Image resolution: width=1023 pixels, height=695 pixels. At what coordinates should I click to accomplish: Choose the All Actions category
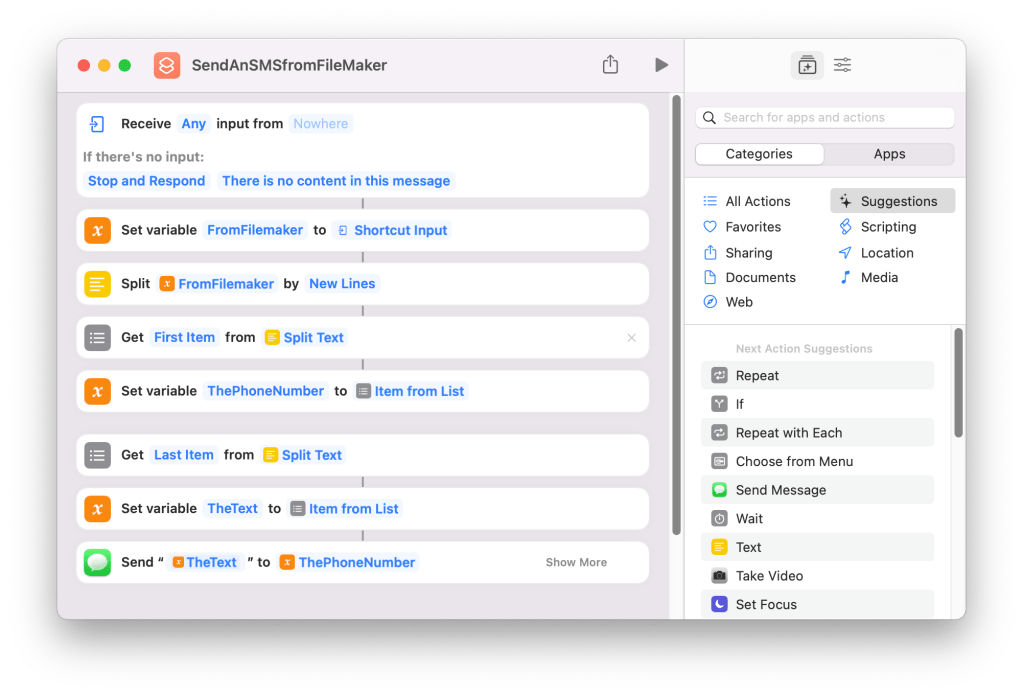[x=757, y=201]
